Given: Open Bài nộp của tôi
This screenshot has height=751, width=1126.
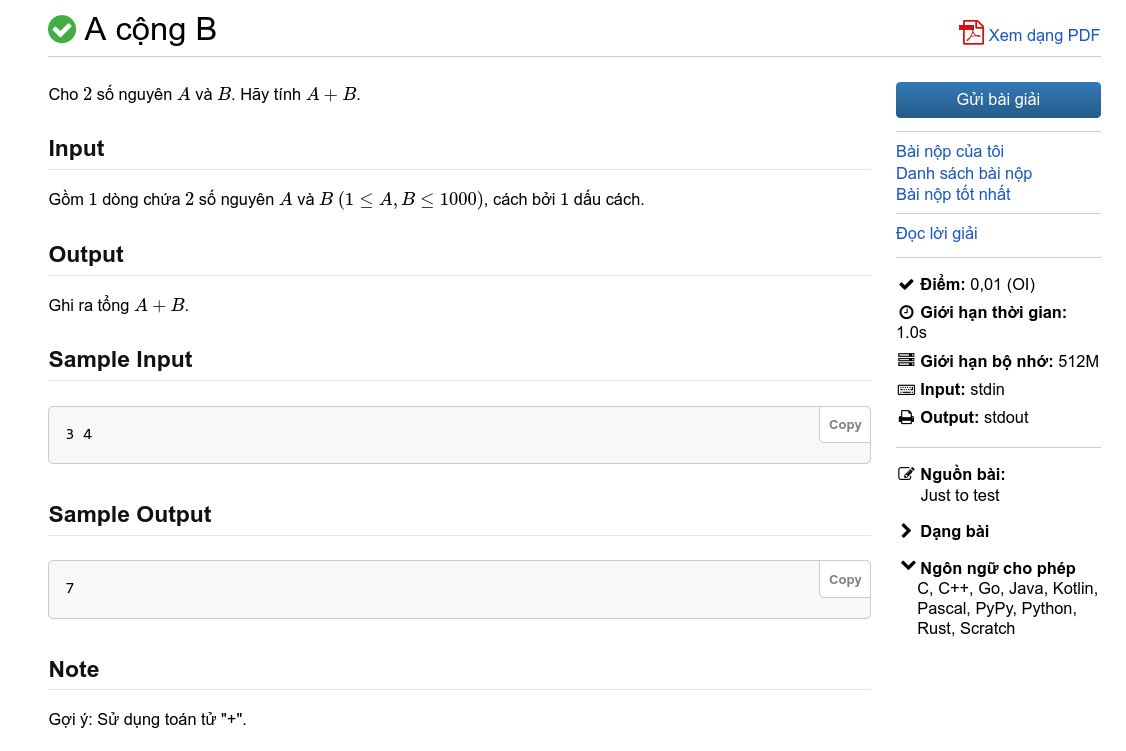Looking at the screenshot, I should tap(949, 152).
